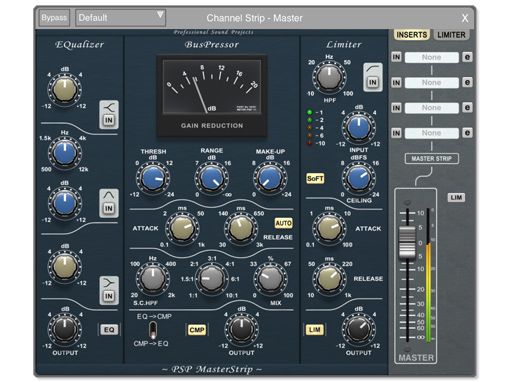The height and width of the screenshot is (382, 509).
Task: Click the fourth insert slot edit 'e' icon
Action: 467,133
